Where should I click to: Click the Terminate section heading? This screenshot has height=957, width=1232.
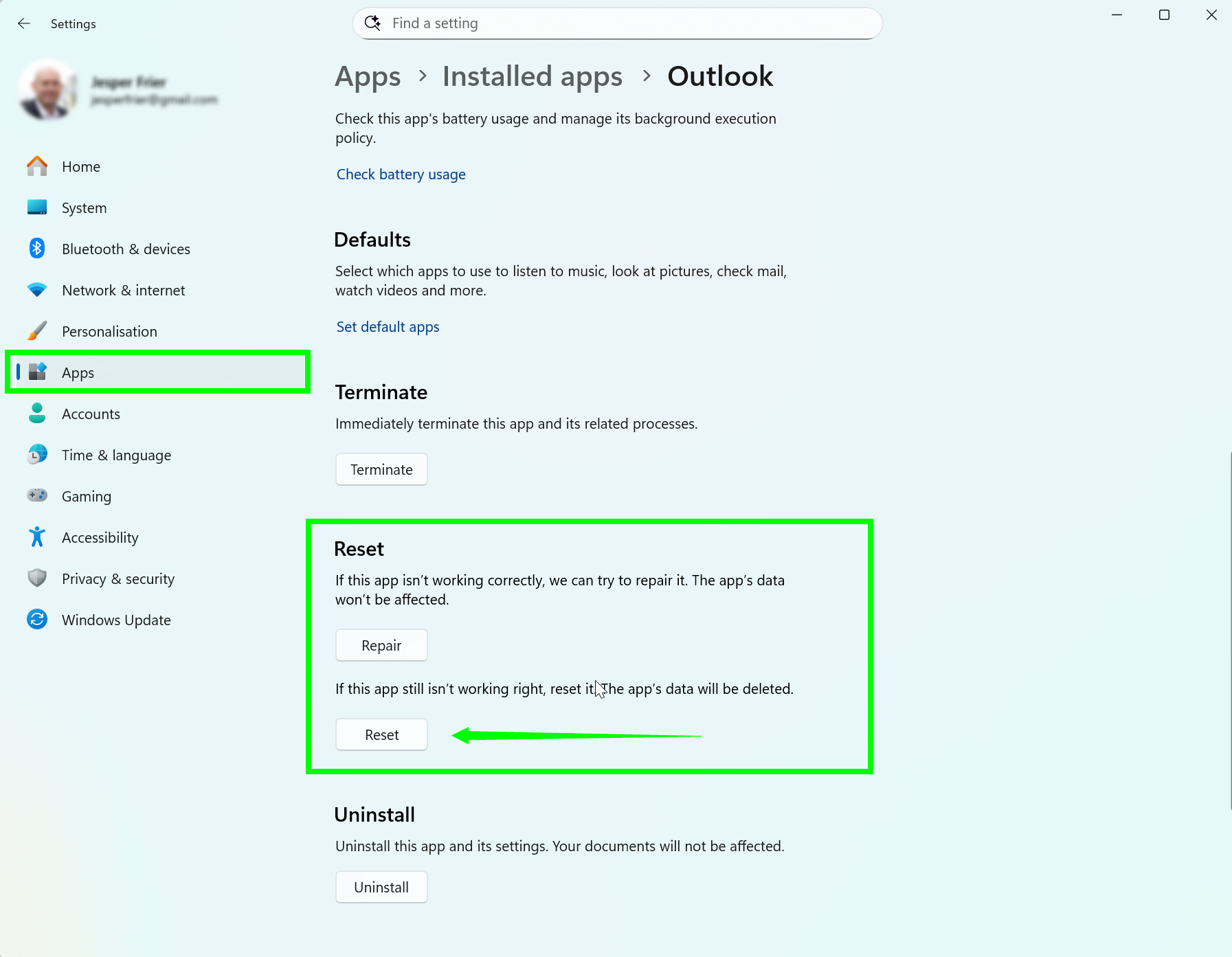coord(381,392)
